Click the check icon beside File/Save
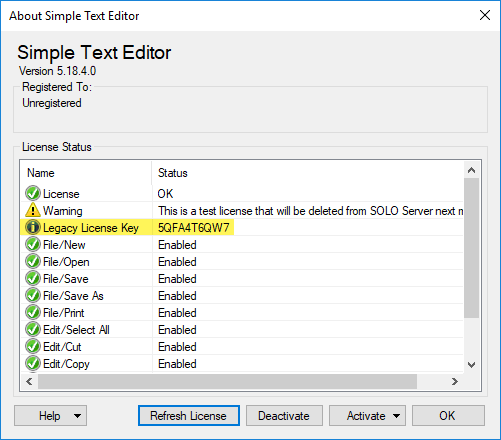Viewport: 501px width, 440px height. point(33,278)
